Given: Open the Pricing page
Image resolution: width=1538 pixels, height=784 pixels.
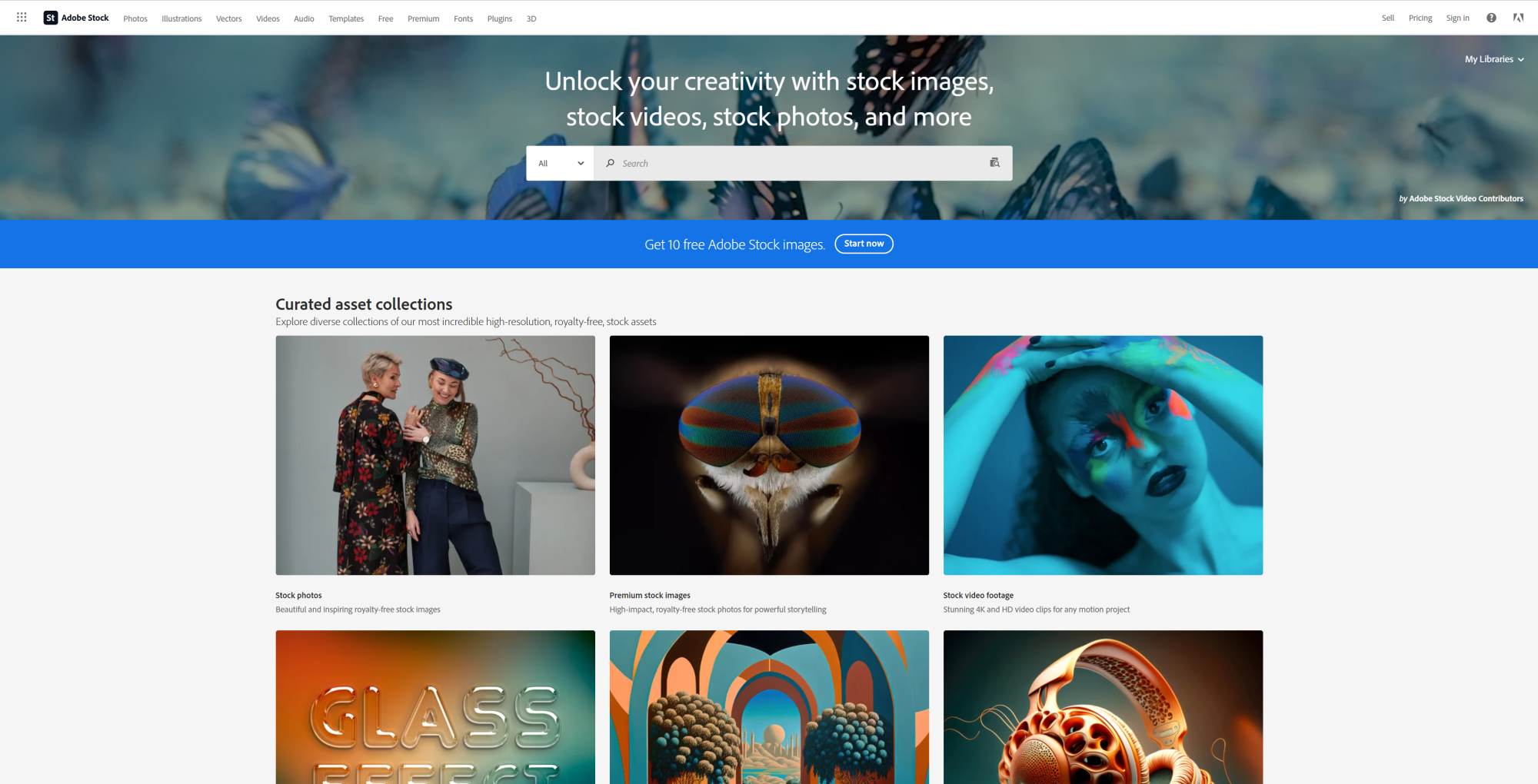Looking at the screenshot, I should tap(1420, 18).
